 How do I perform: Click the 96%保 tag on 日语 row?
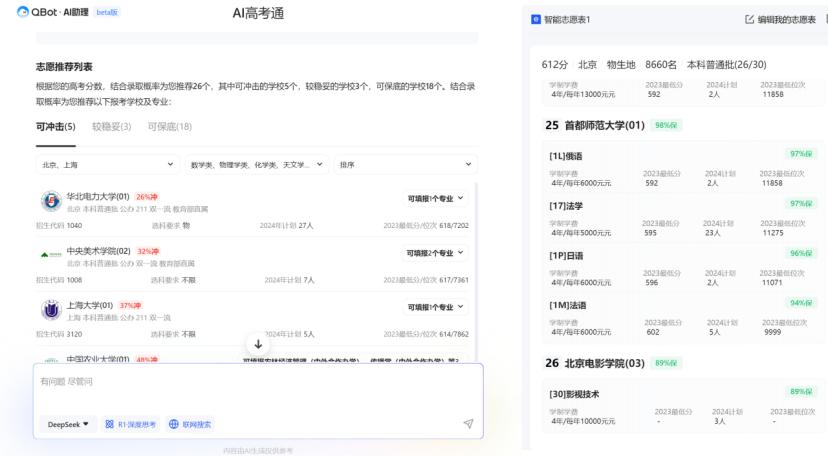[x=801, y=253]
